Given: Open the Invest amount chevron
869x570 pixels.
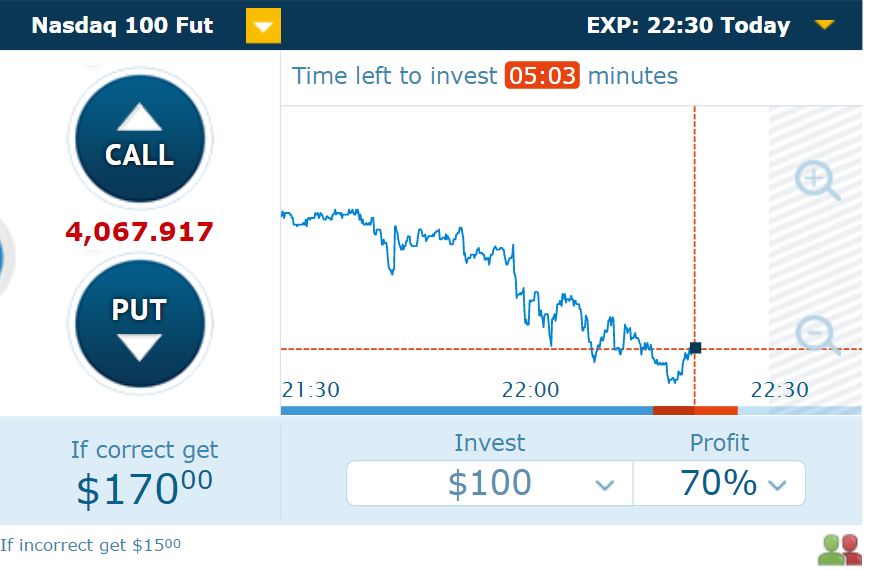Looking at the screenshot, I should [x=604, y=485].
